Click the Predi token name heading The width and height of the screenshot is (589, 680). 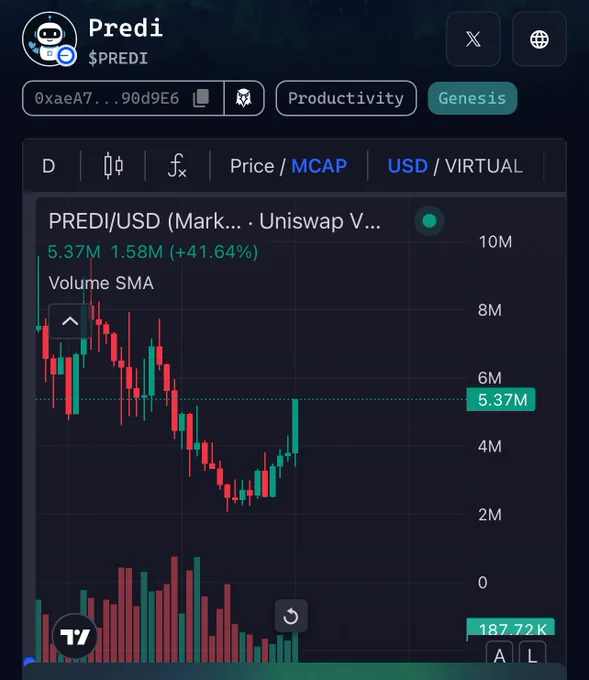pos(126,28)
